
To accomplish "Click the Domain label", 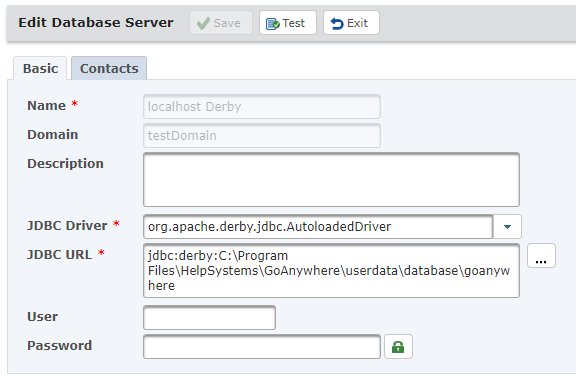I will 53,134.
